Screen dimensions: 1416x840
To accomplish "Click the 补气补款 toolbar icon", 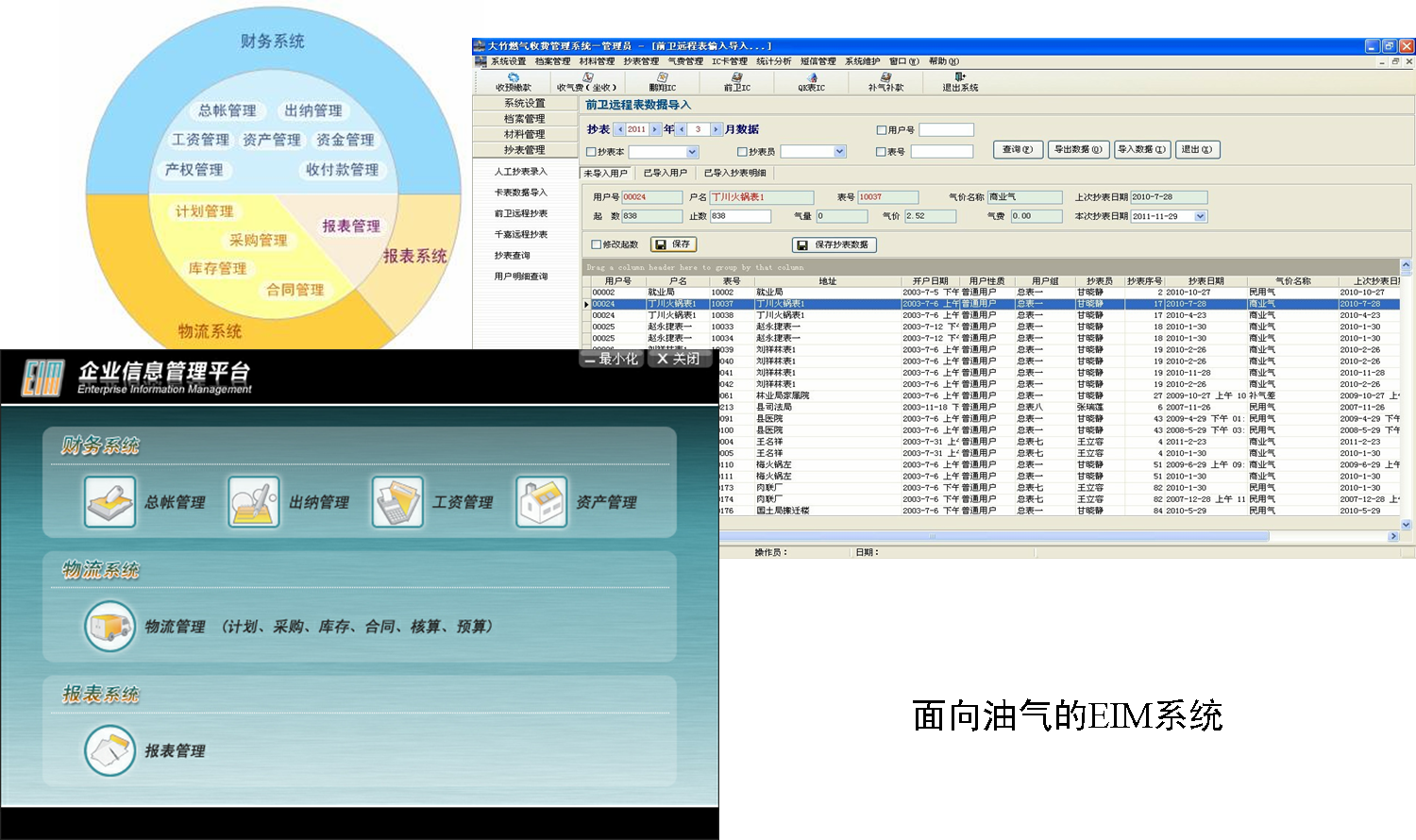I will pyautogui.click(x=885, y=80).
